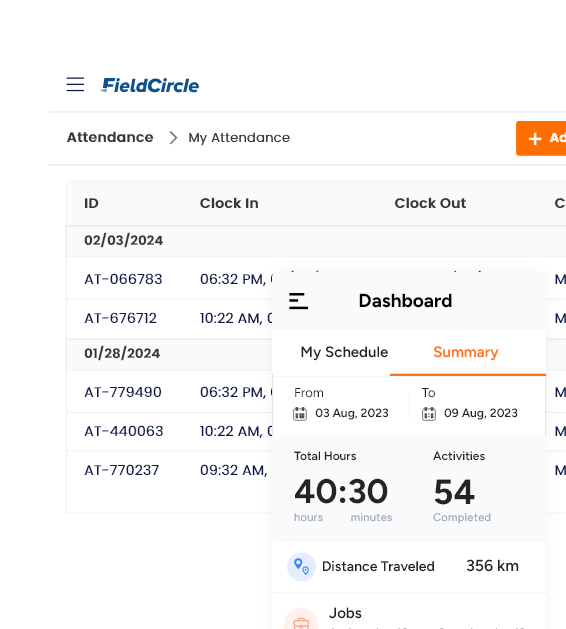Select To date 09 Aug, 2023
Image resolution: width=566 pixels, height=629 pixels.
point(481,413)
